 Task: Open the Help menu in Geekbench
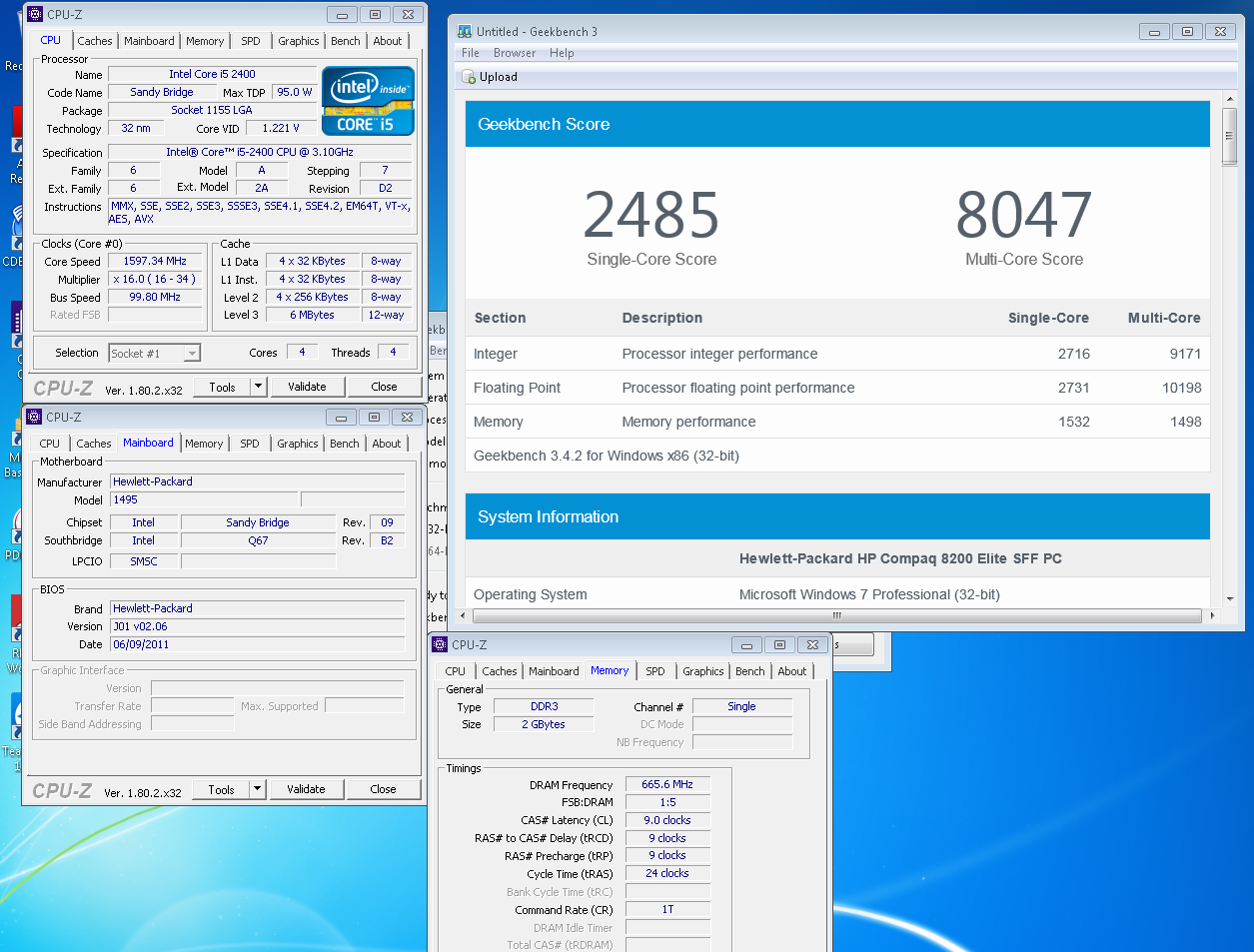click(562, 53)
